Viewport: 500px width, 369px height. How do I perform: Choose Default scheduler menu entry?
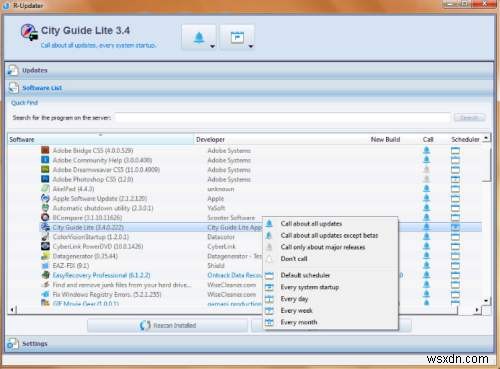[330, 275]
